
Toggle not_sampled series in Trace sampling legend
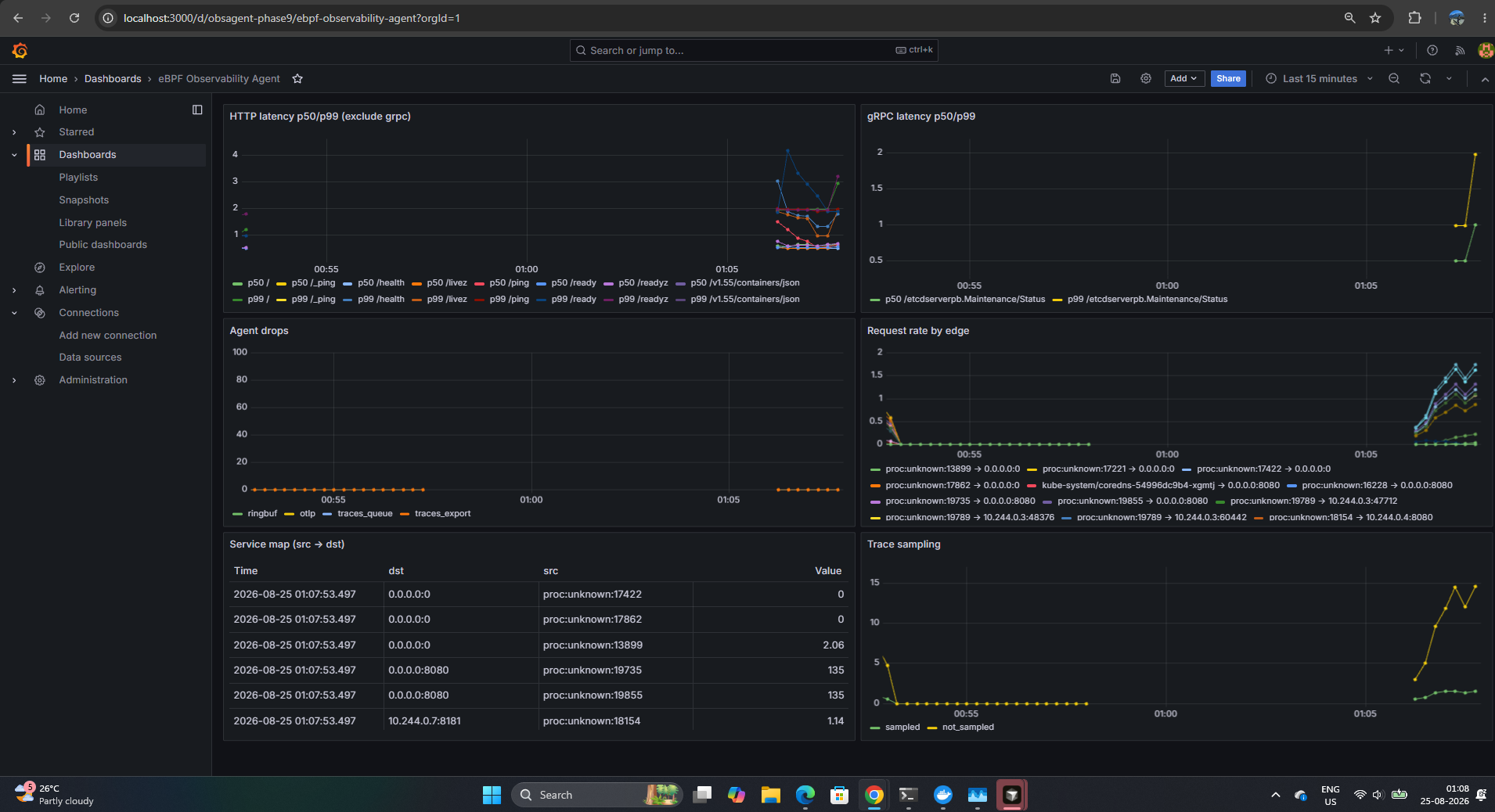[968, 728]
